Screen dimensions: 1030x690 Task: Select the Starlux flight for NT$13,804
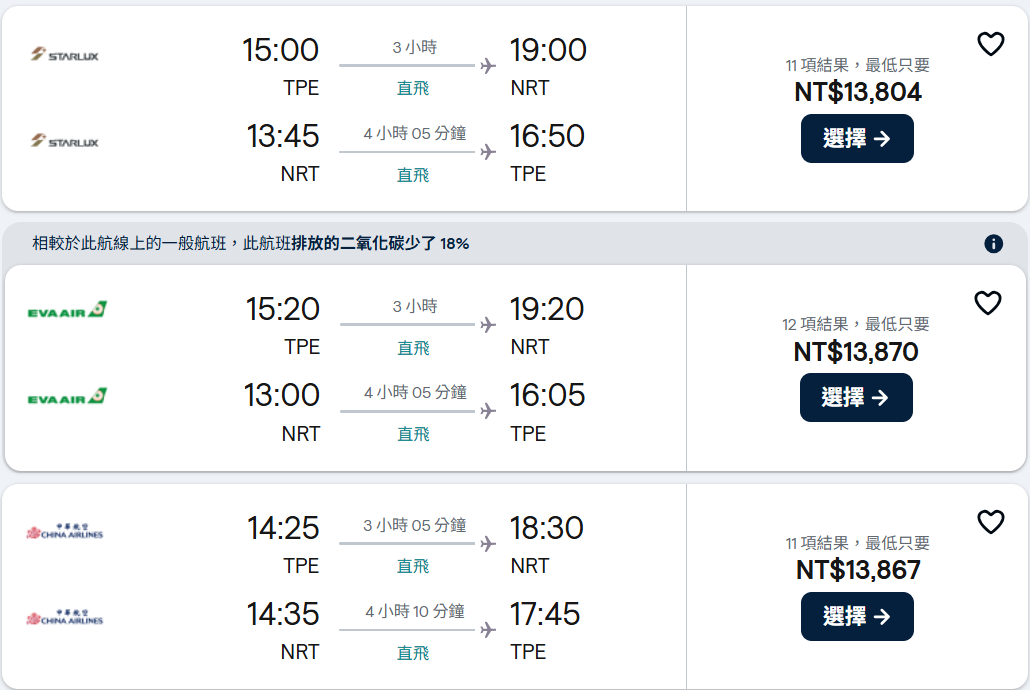[857, 139]
